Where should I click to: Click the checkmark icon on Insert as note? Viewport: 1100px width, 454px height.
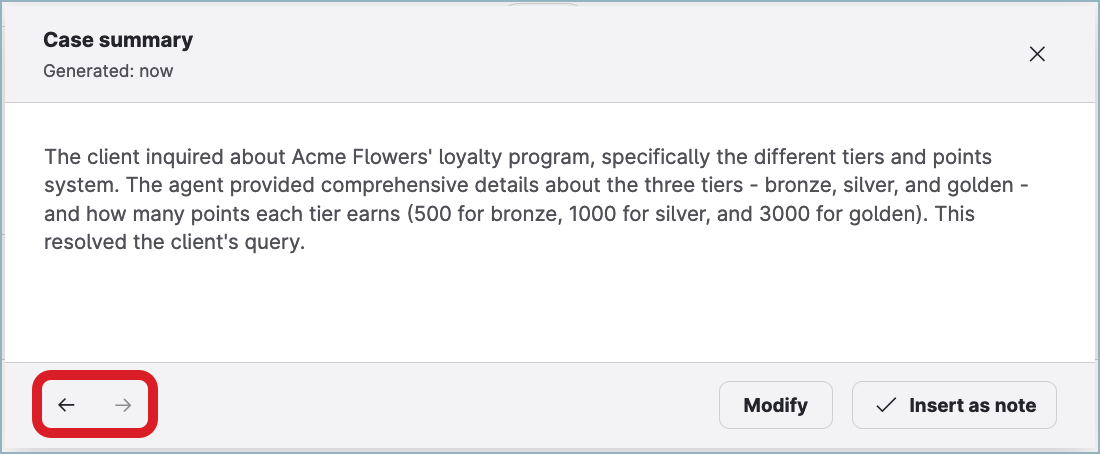(x=885, y=405)
